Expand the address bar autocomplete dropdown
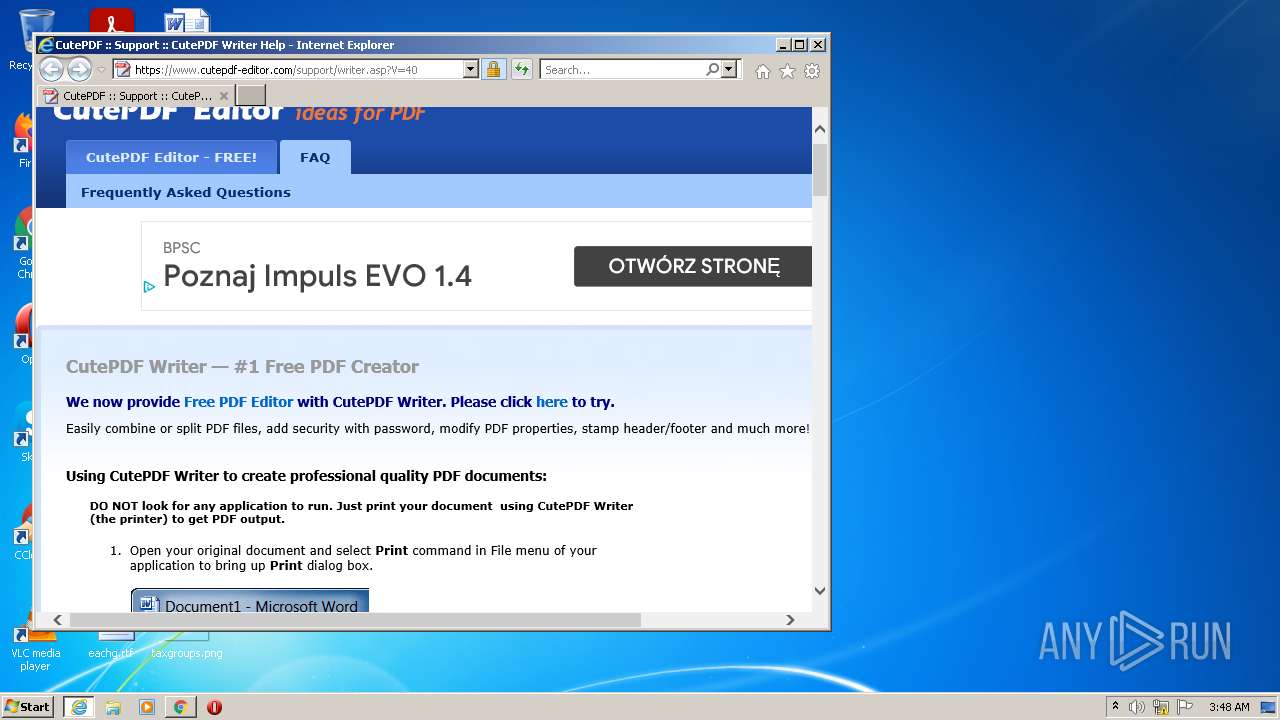 pos(471,69)
